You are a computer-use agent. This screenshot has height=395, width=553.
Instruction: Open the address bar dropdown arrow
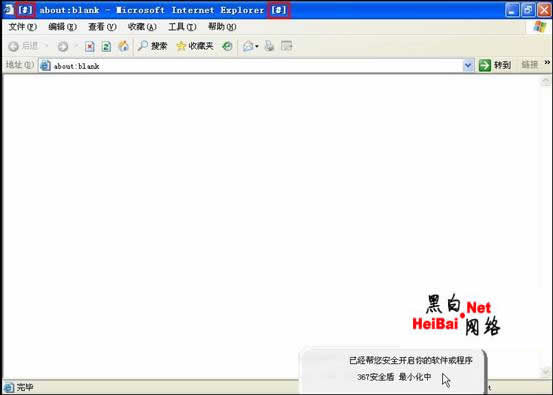468,65
